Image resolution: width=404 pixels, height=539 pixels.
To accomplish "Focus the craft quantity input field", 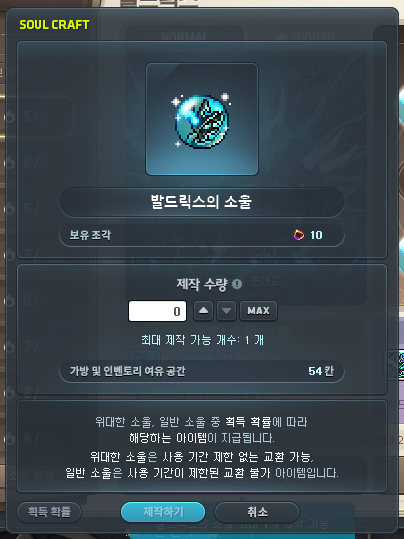I will [x=157, y=311].
